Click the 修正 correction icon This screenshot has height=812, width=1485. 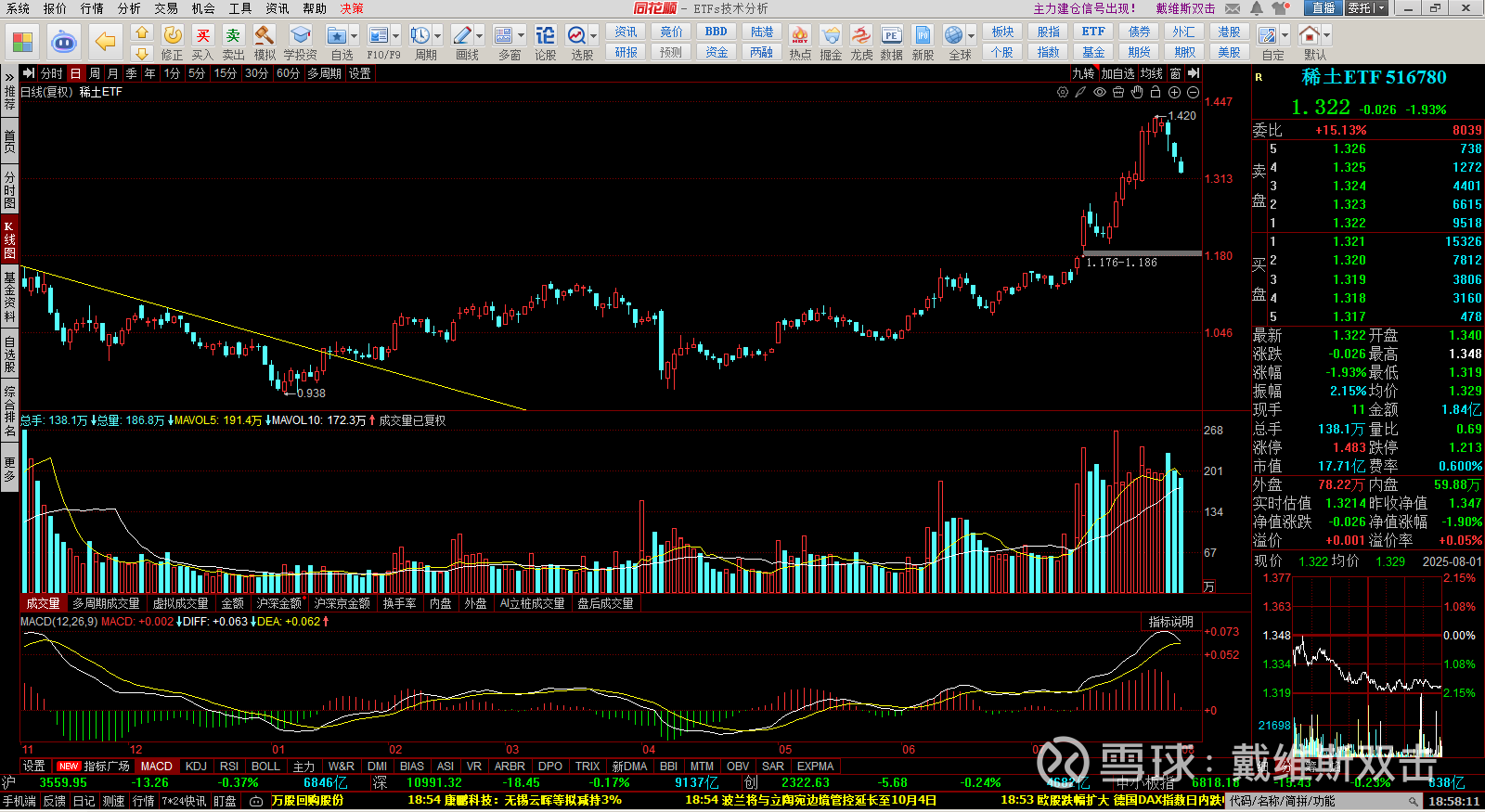[173, 35]
